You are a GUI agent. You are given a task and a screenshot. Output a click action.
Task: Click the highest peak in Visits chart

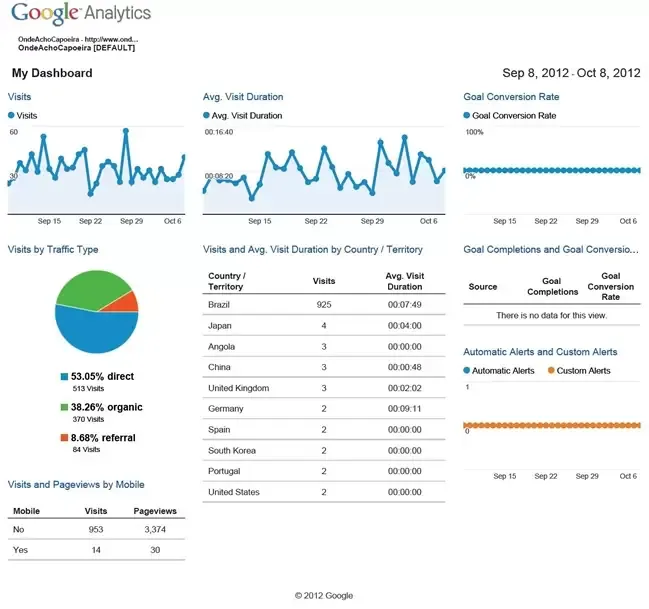tap(125, 130)
